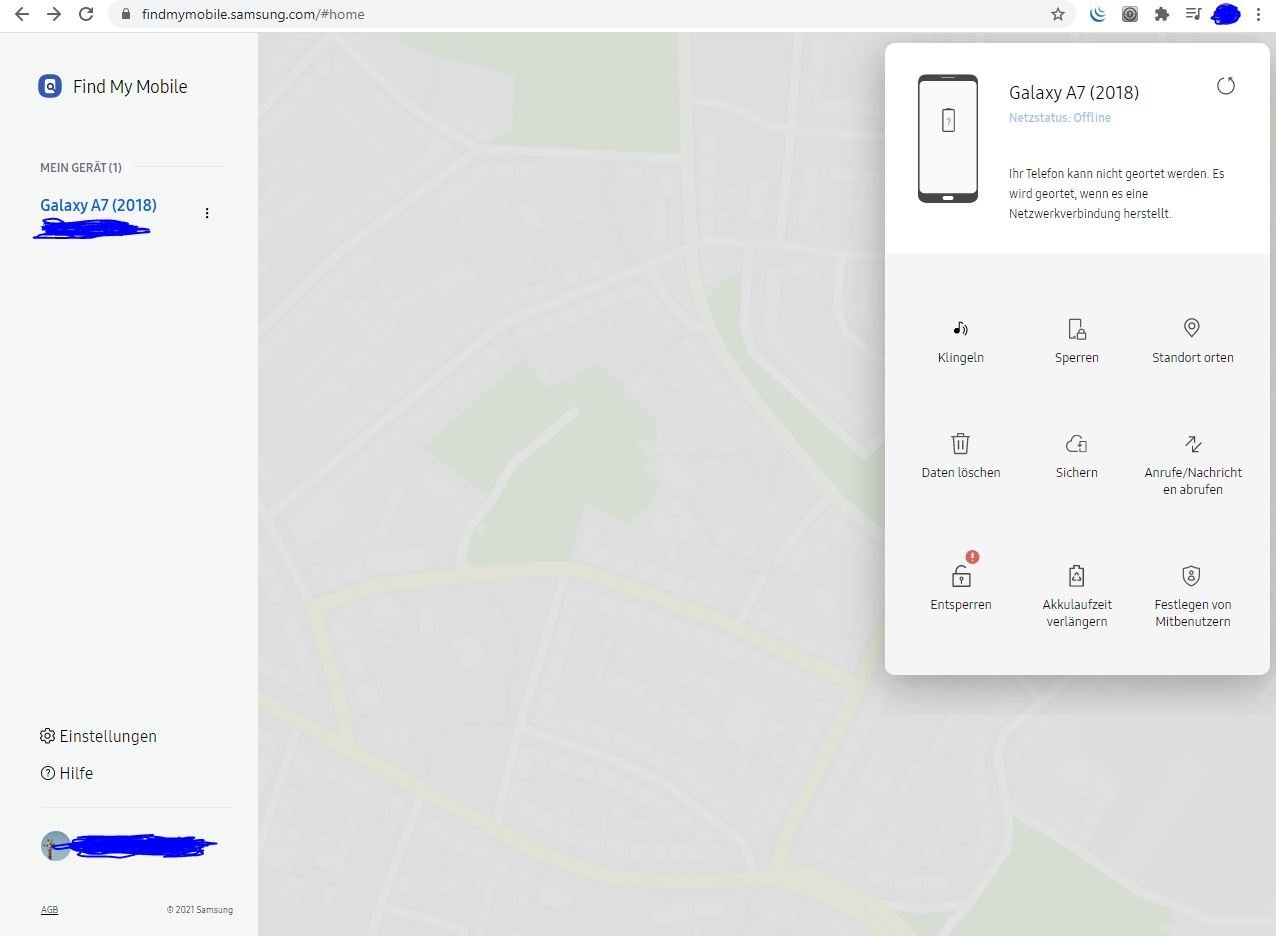1276x936 pixels.
Task: Open the browser extensions puzzle icon
Action: (x=1161, y=14)
